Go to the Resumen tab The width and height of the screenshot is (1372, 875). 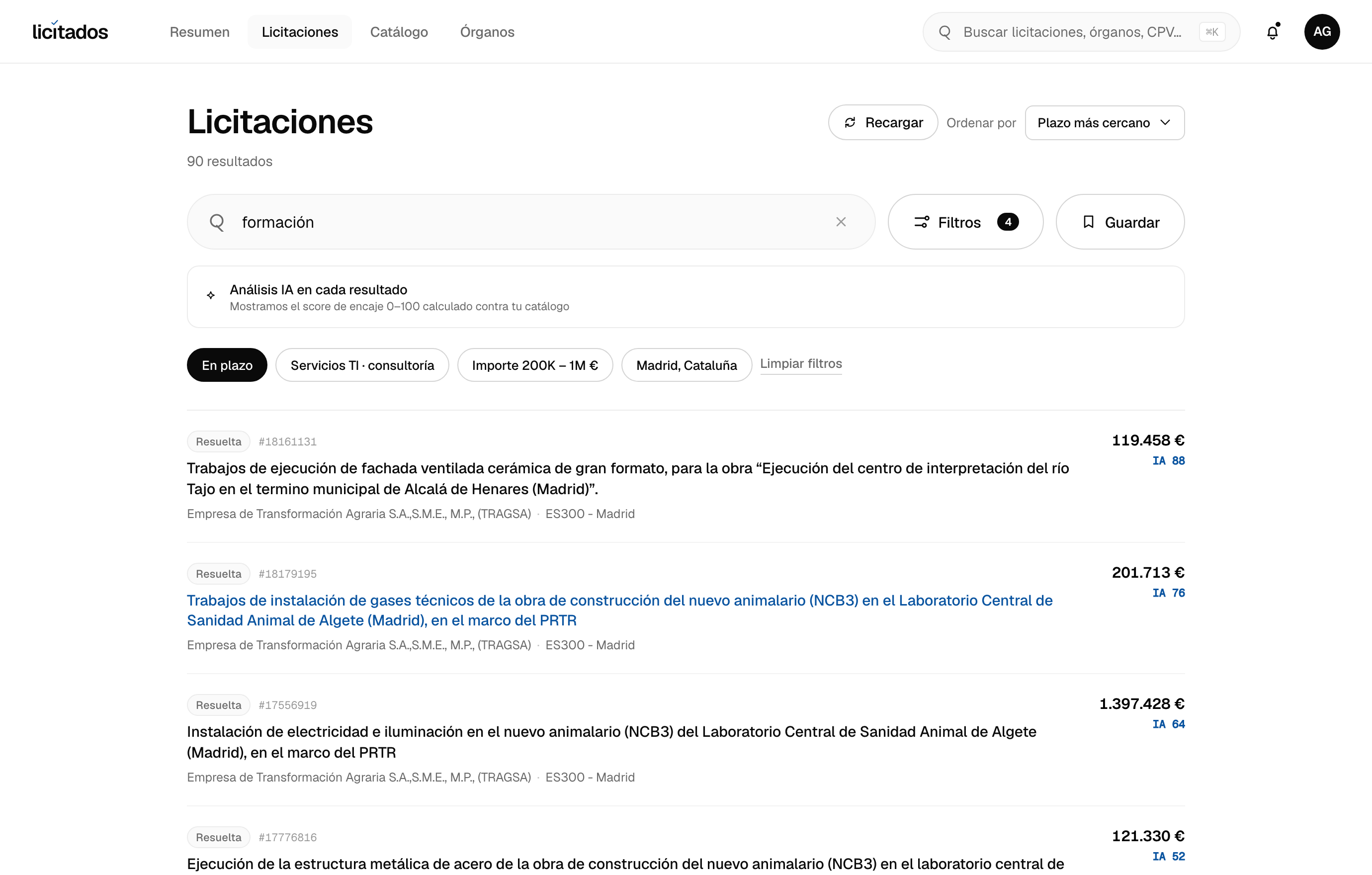click(199, 32)
